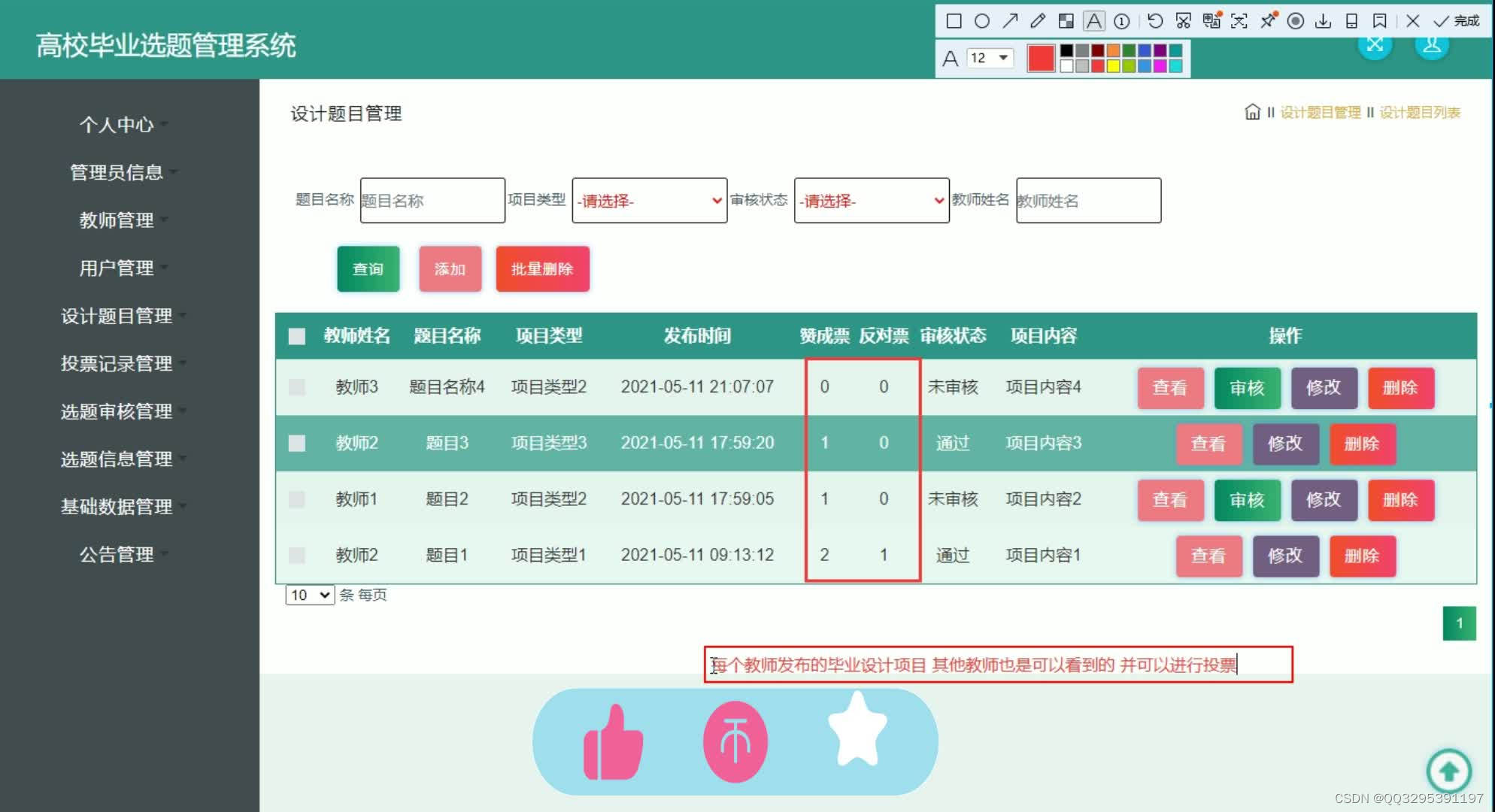Image resolution: width=1495 pixels, height=812 pixels.
Task: Pick the dark green color swatch
Action: point(1129,51)
